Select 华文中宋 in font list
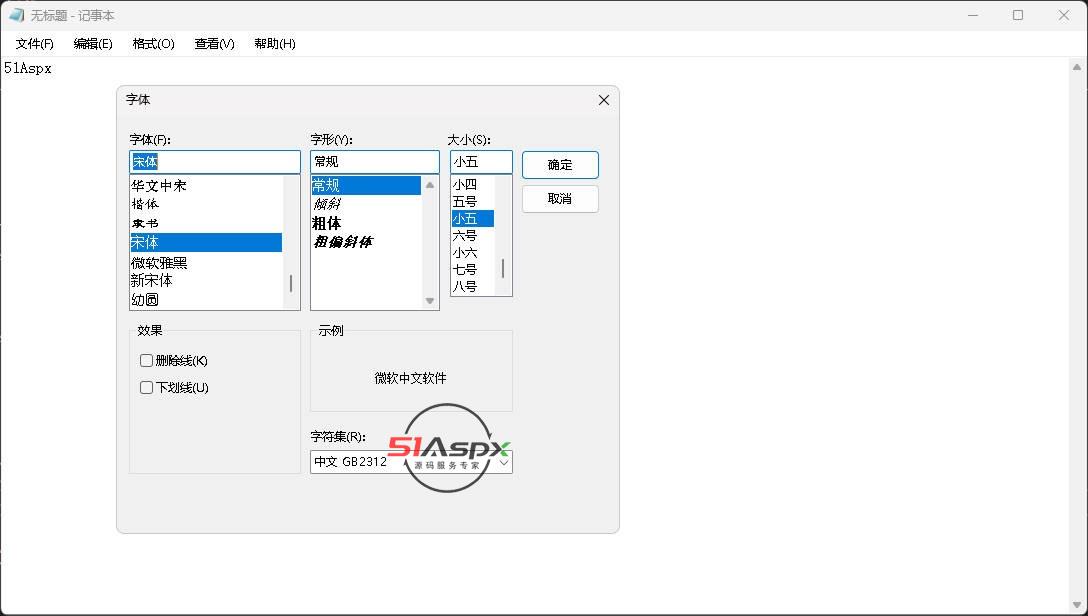This screenshot has height=616, width=1088. (206, 186)
